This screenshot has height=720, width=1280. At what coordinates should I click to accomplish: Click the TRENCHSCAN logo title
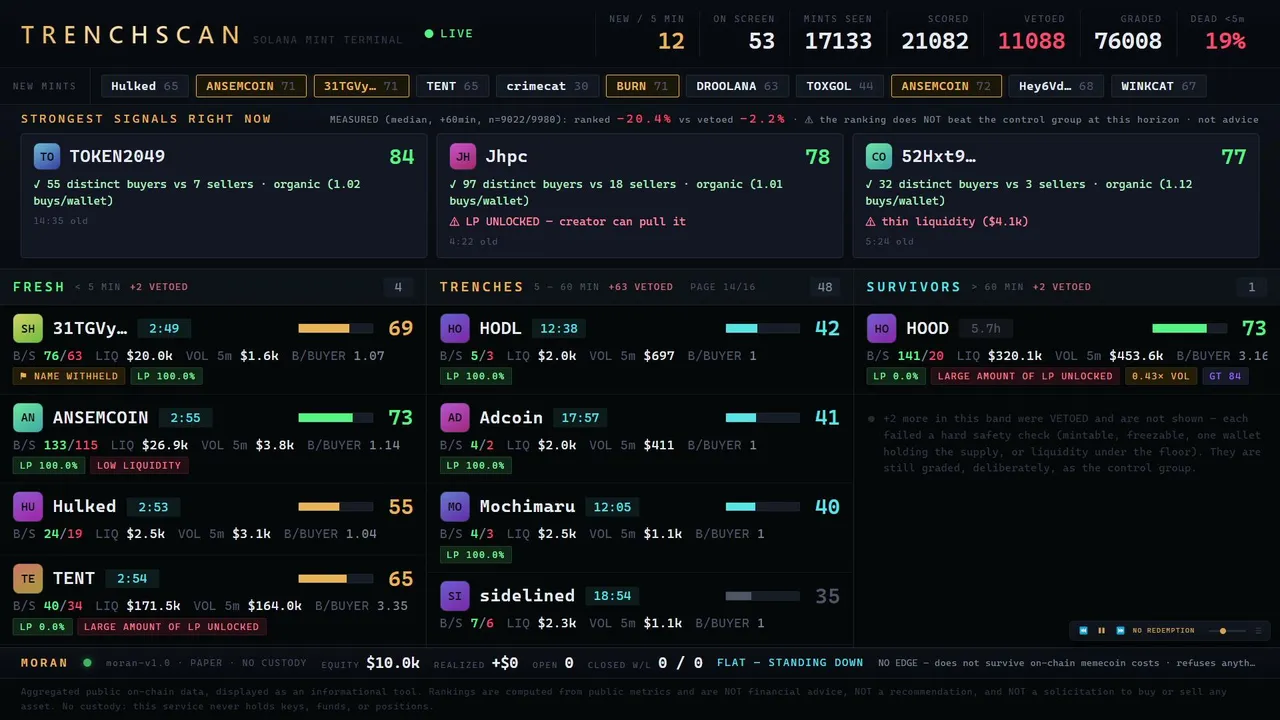pos(130,35)
